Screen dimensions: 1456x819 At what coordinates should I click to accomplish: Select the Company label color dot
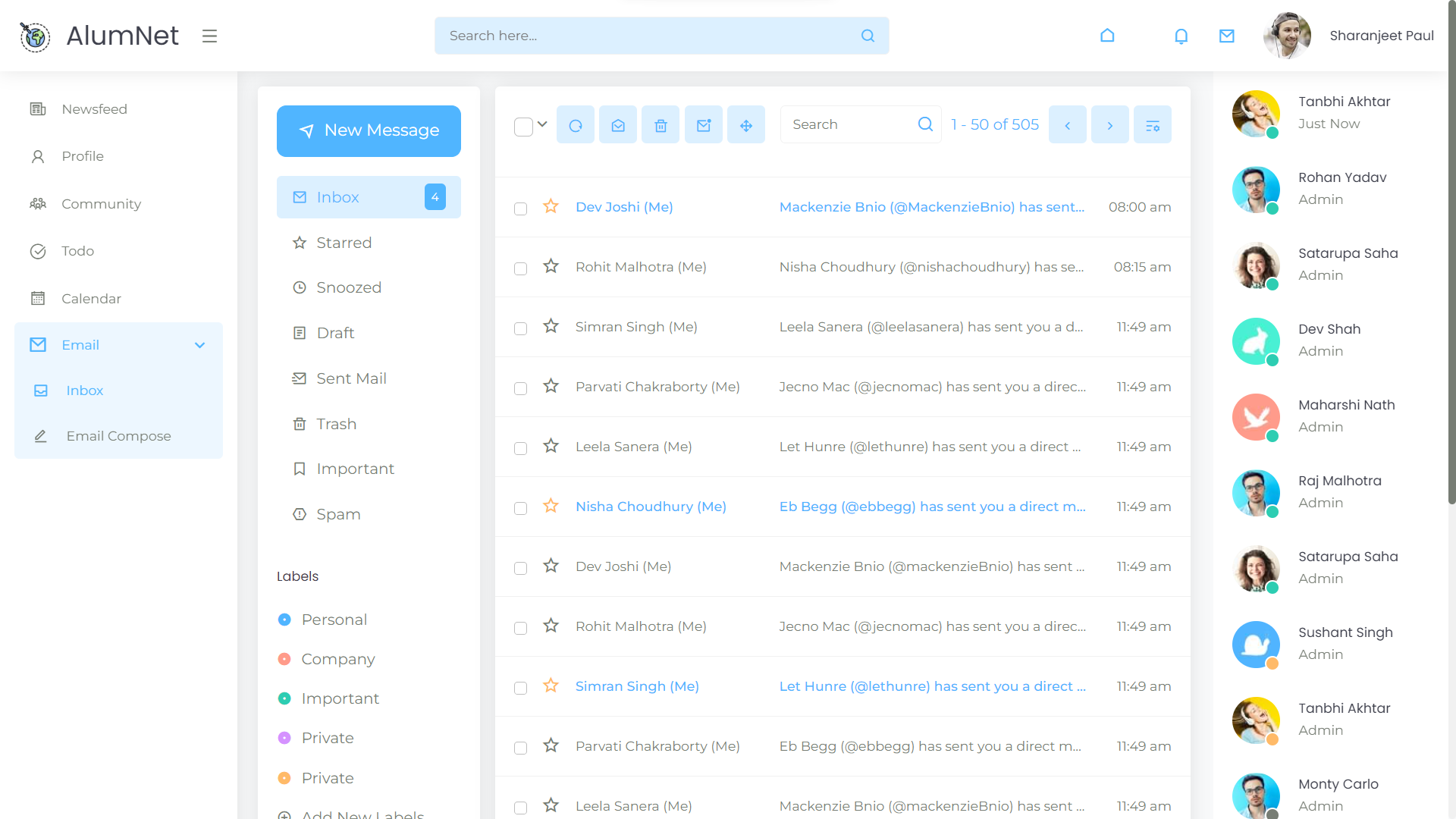click(284, 659)
